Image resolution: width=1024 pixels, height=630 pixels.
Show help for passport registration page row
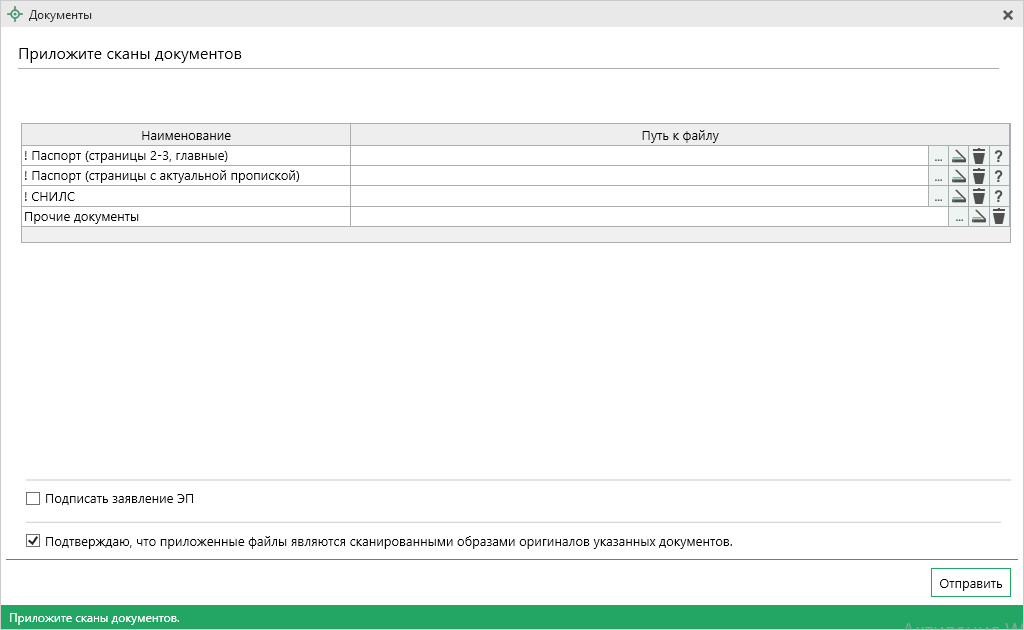[x=998, y=176]
